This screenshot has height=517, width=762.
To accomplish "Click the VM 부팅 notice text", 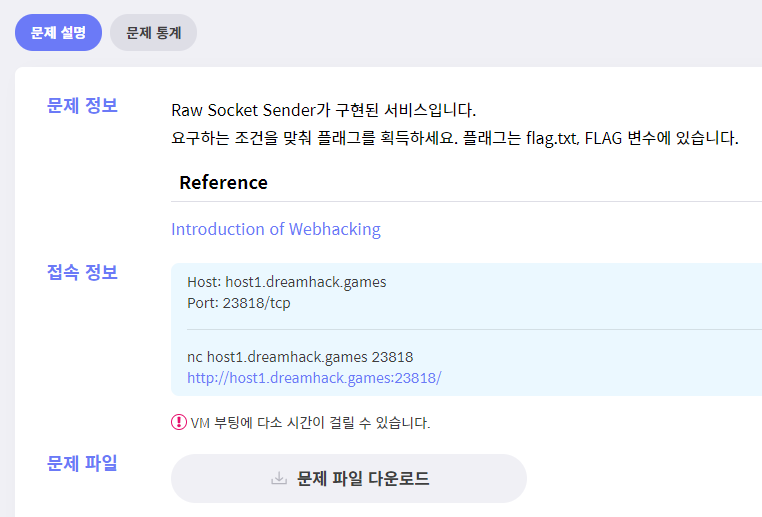I will point(310,423).
